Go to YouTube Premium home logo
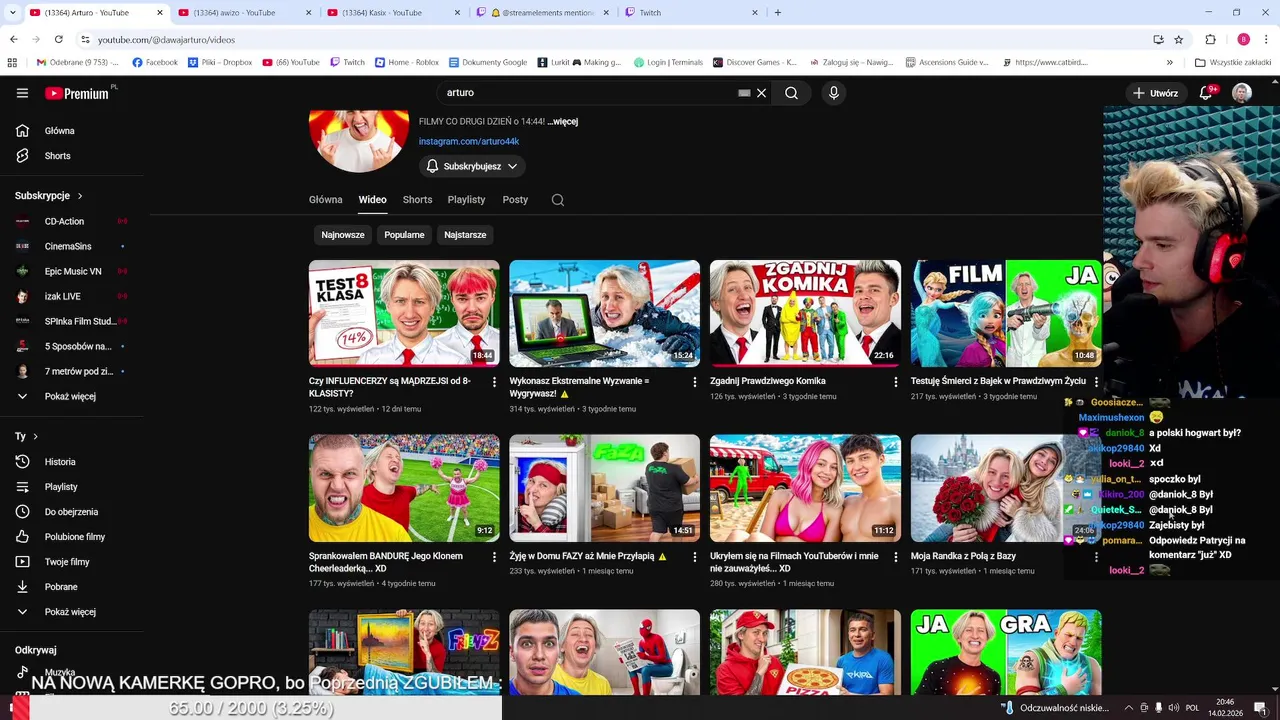 pyautogui.click(x=77, y=93)
